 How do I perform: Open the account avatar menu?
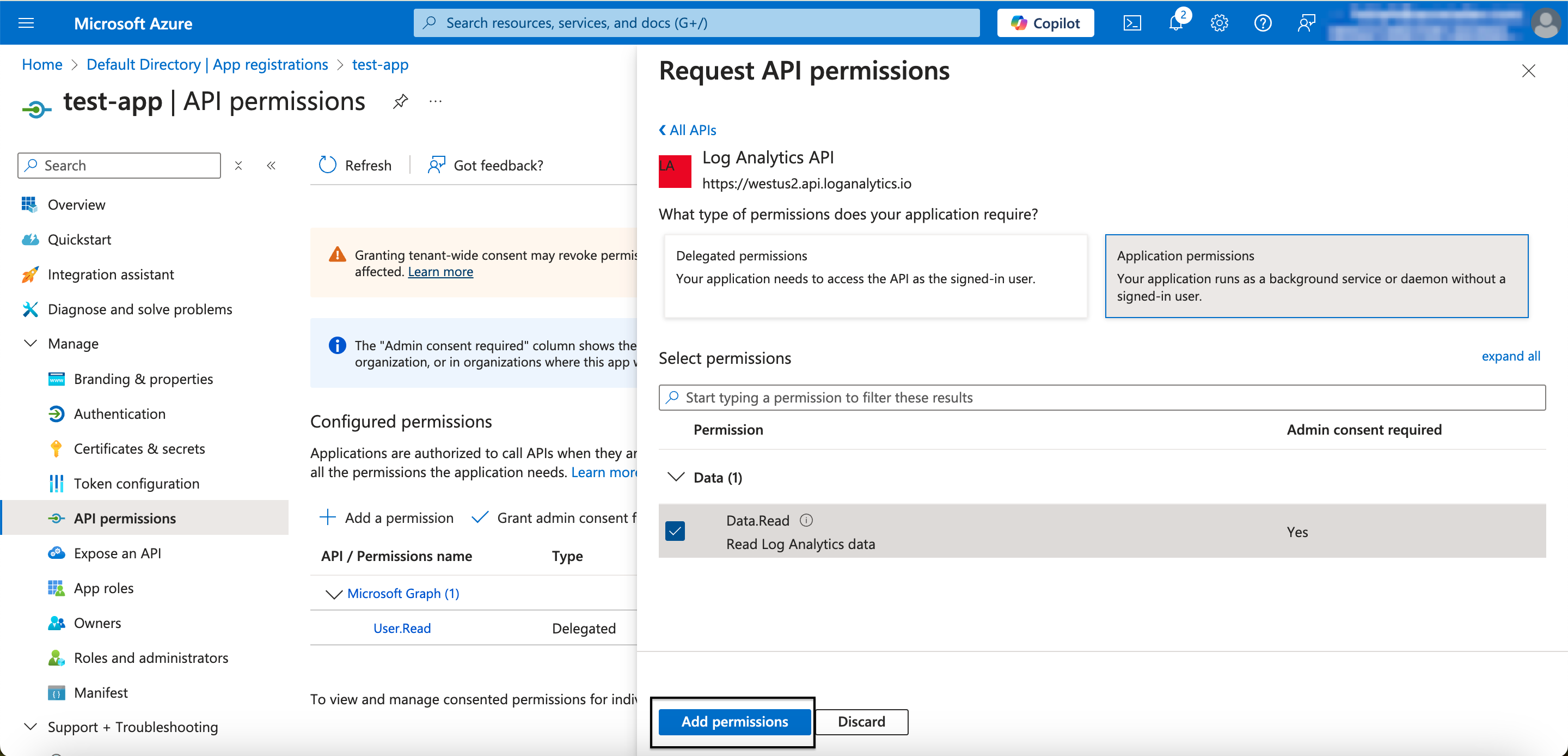tap(1545, 23)
